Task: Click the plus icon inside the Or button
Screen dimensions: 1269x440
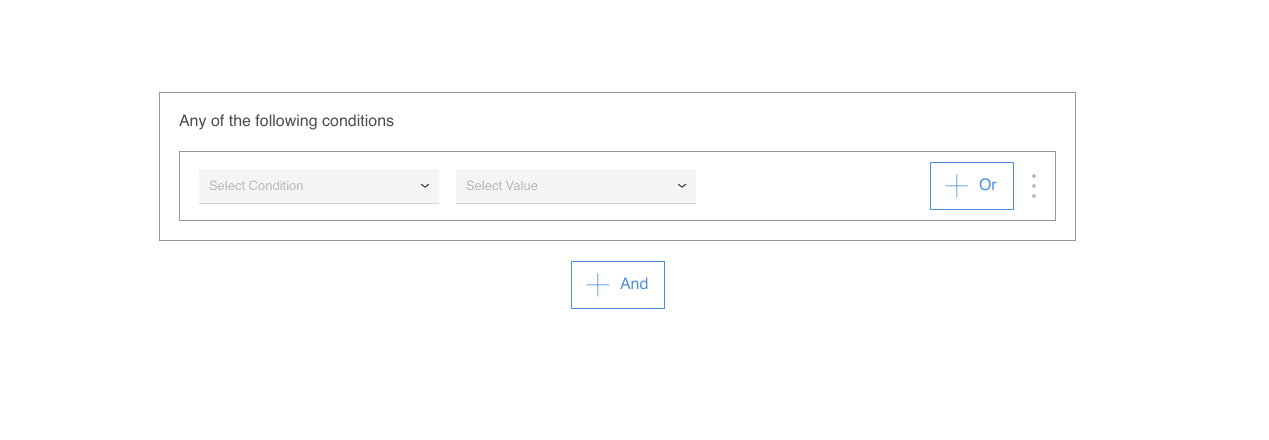Action: pos(957,186)
